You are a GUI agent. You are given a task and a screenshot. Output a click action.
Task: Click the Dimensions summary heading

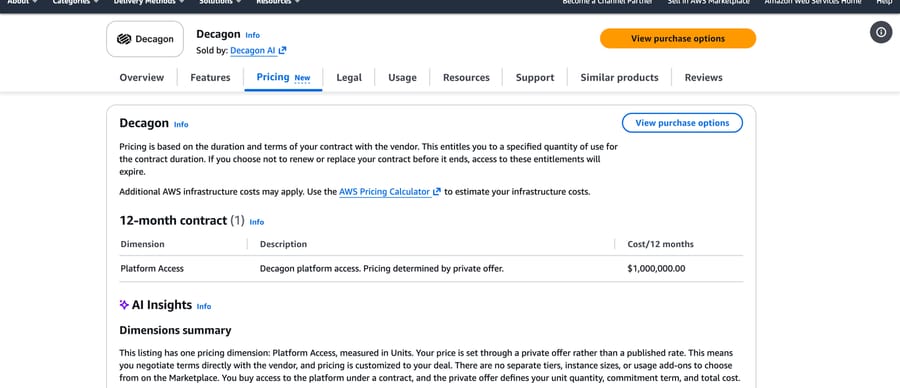(175, 330)
